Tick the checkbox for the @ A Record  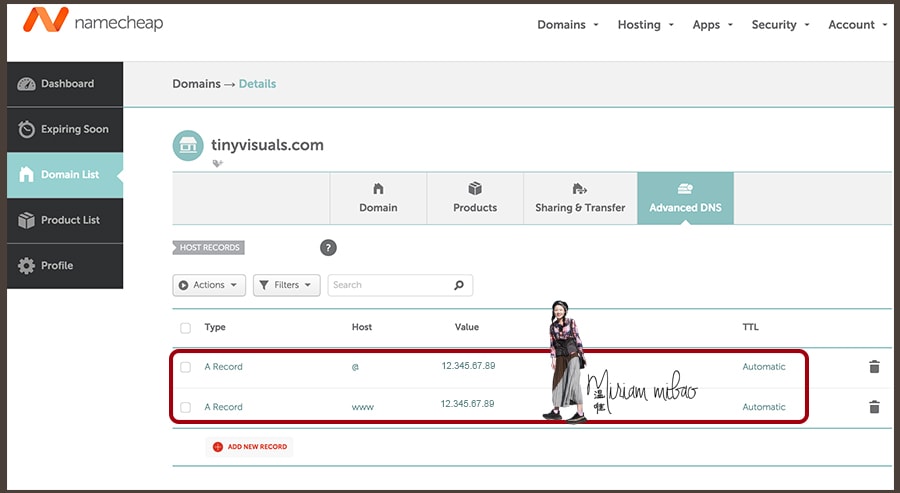click(x=185, y=367)
